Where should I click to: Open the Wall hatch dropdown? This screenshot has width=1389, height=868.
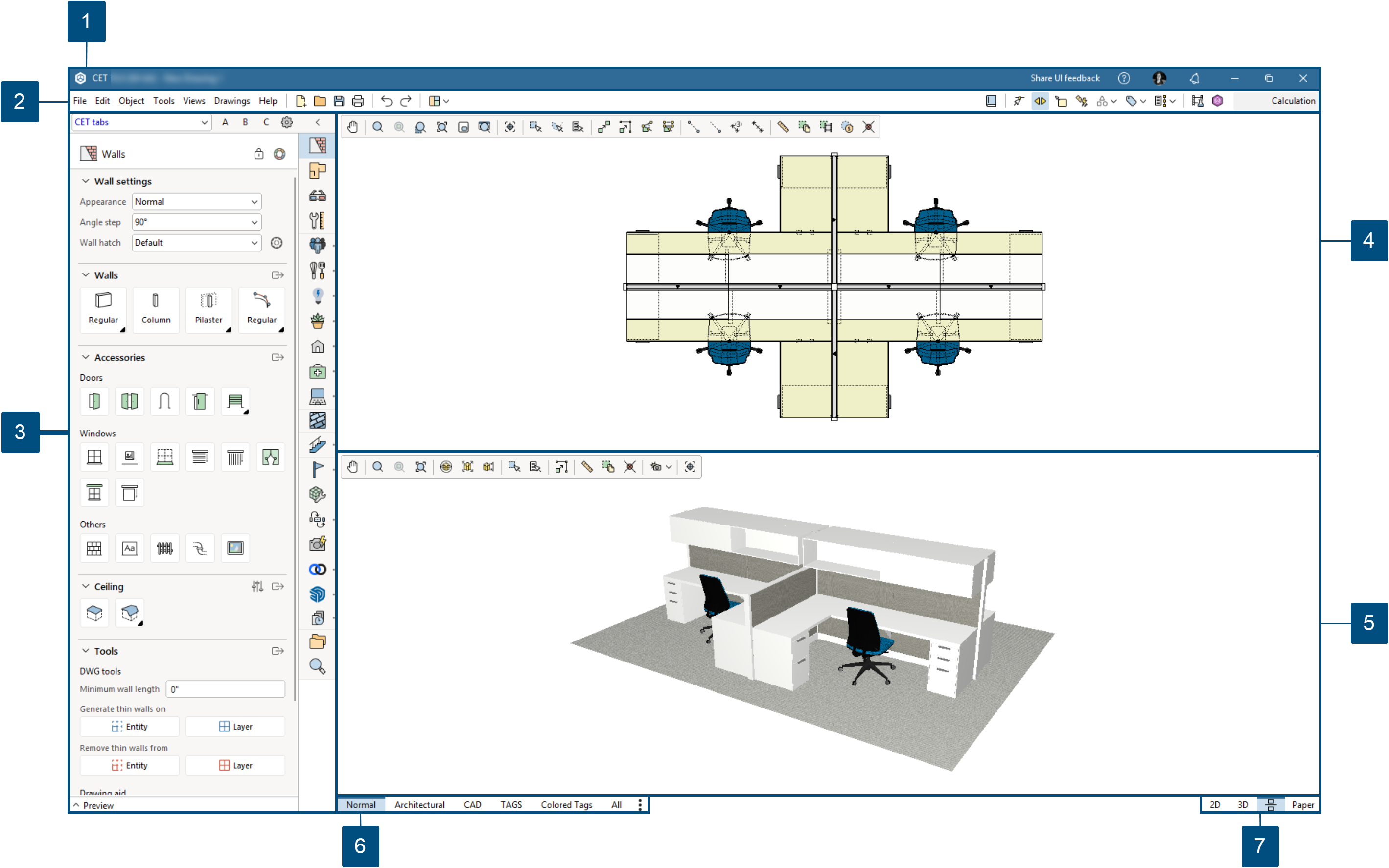pyautogui.click(x=196, y=242)
